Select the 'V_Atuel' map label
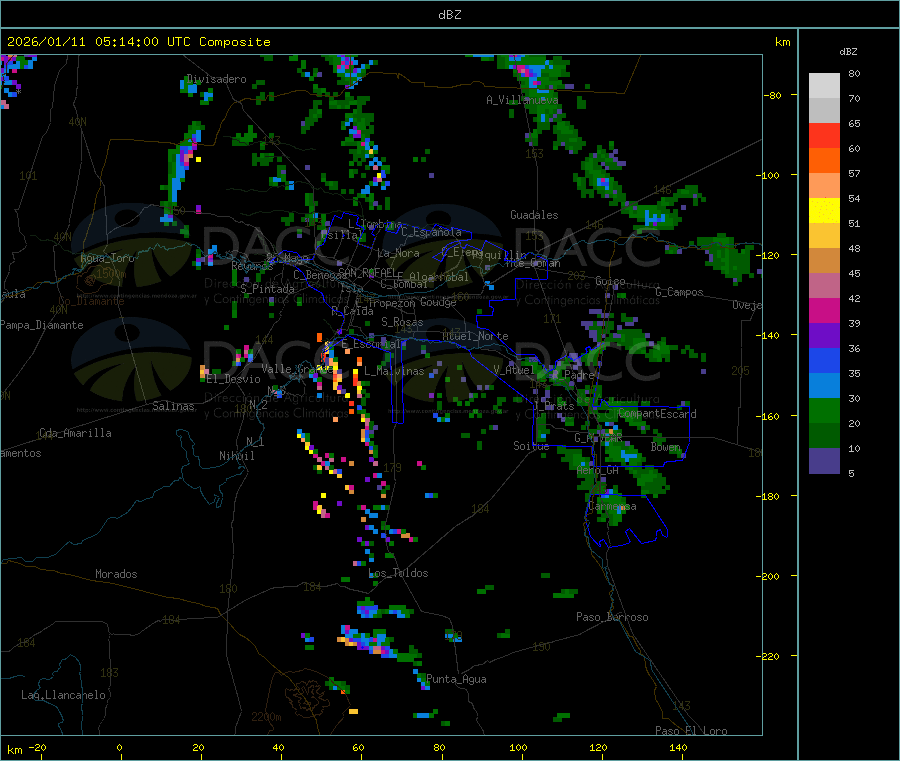Image resolution: width=900 pixels, height=761 pixels. pyautogui.click(x=514, y=371)
